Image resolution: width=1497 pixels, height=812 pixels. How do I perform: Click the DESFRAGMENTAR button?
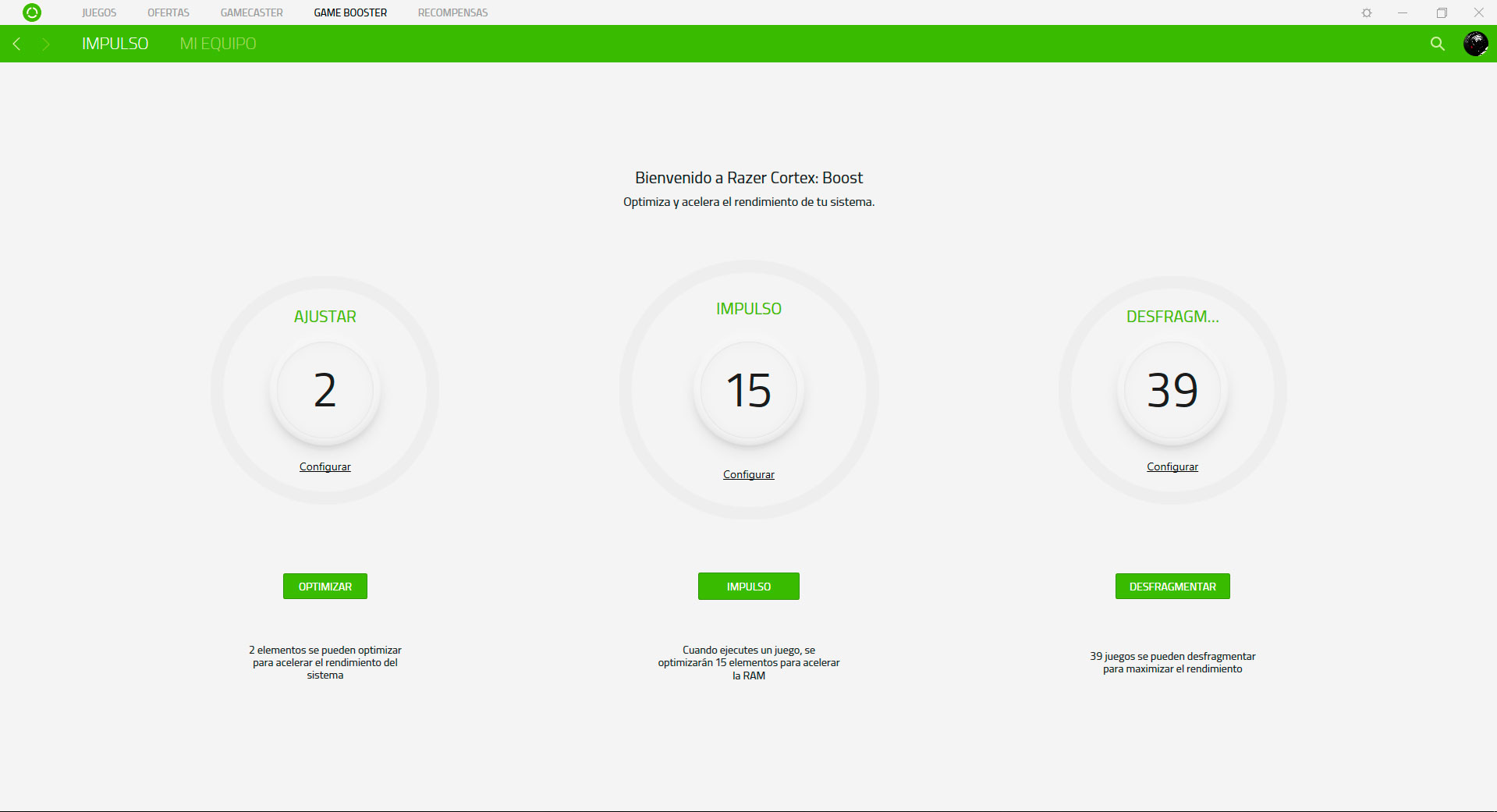1172,587
